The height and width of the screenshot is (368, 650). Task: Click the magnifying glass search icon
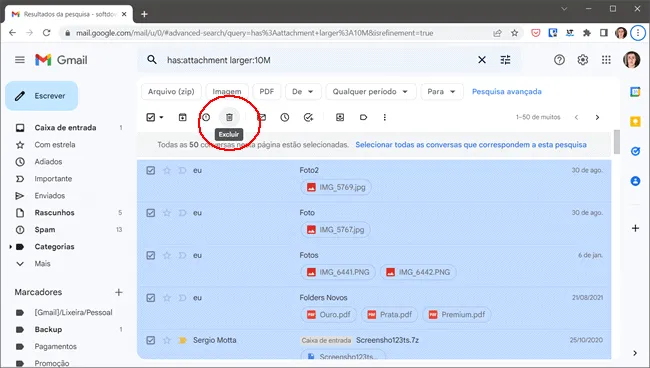(152, 60)
